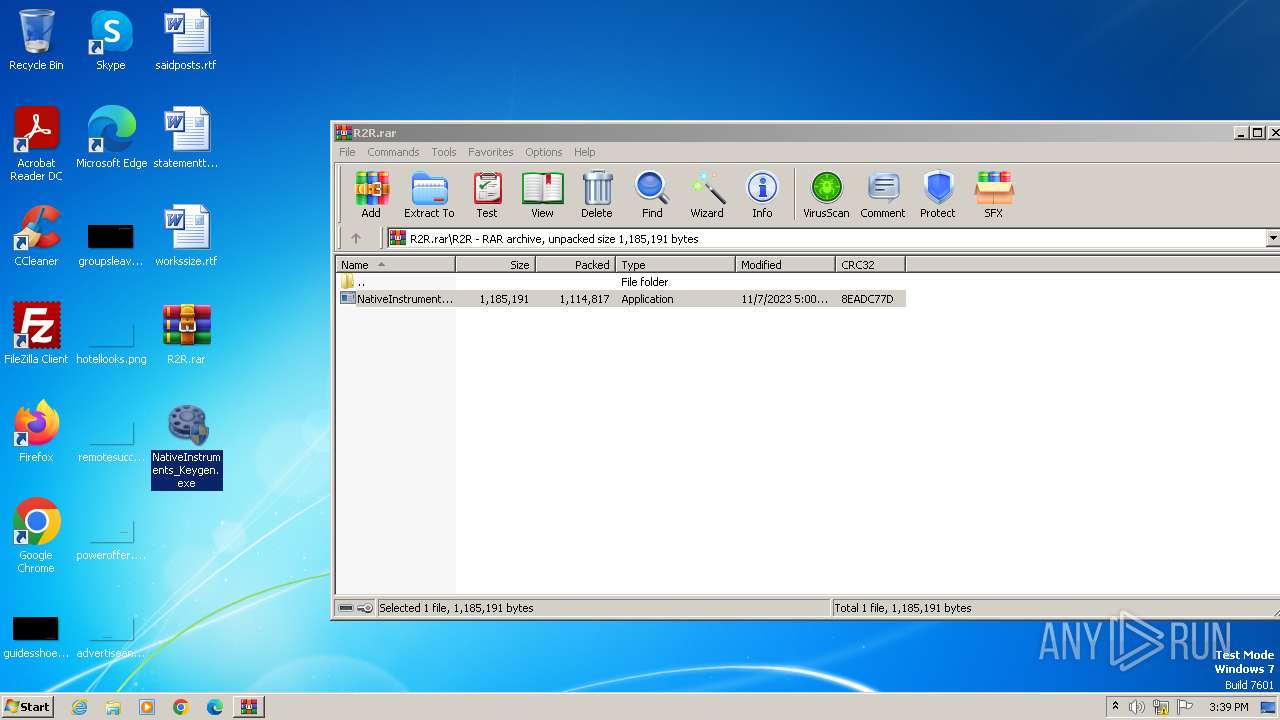Click packed size value 1,114,817
Viewport: 1280px width, 720px height.
pyautogui.click(x=584, y=299)
